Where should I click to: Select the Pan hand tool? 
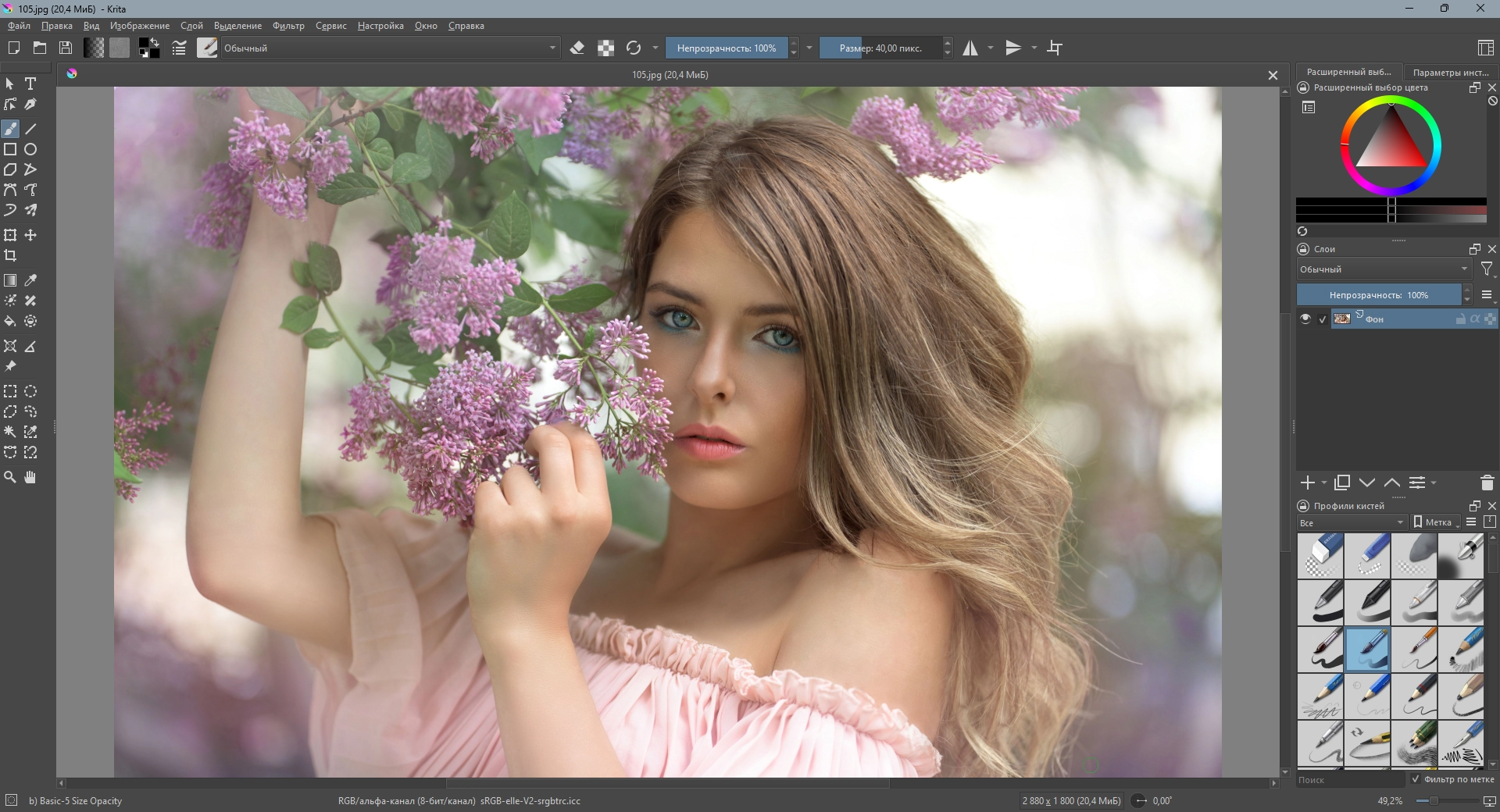click(30, 477)
